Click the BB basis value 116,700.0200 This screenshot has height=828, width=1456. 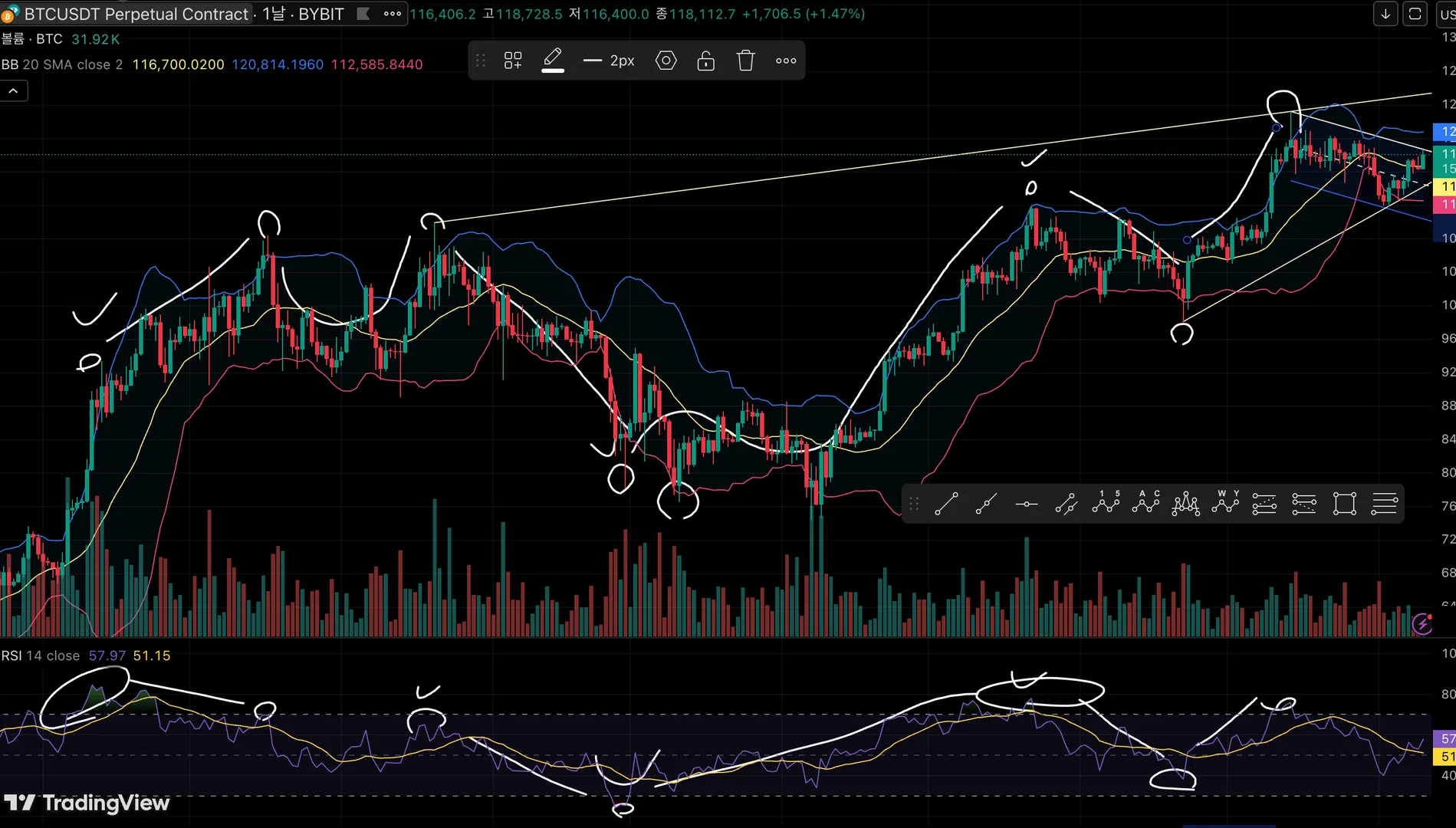179,64
